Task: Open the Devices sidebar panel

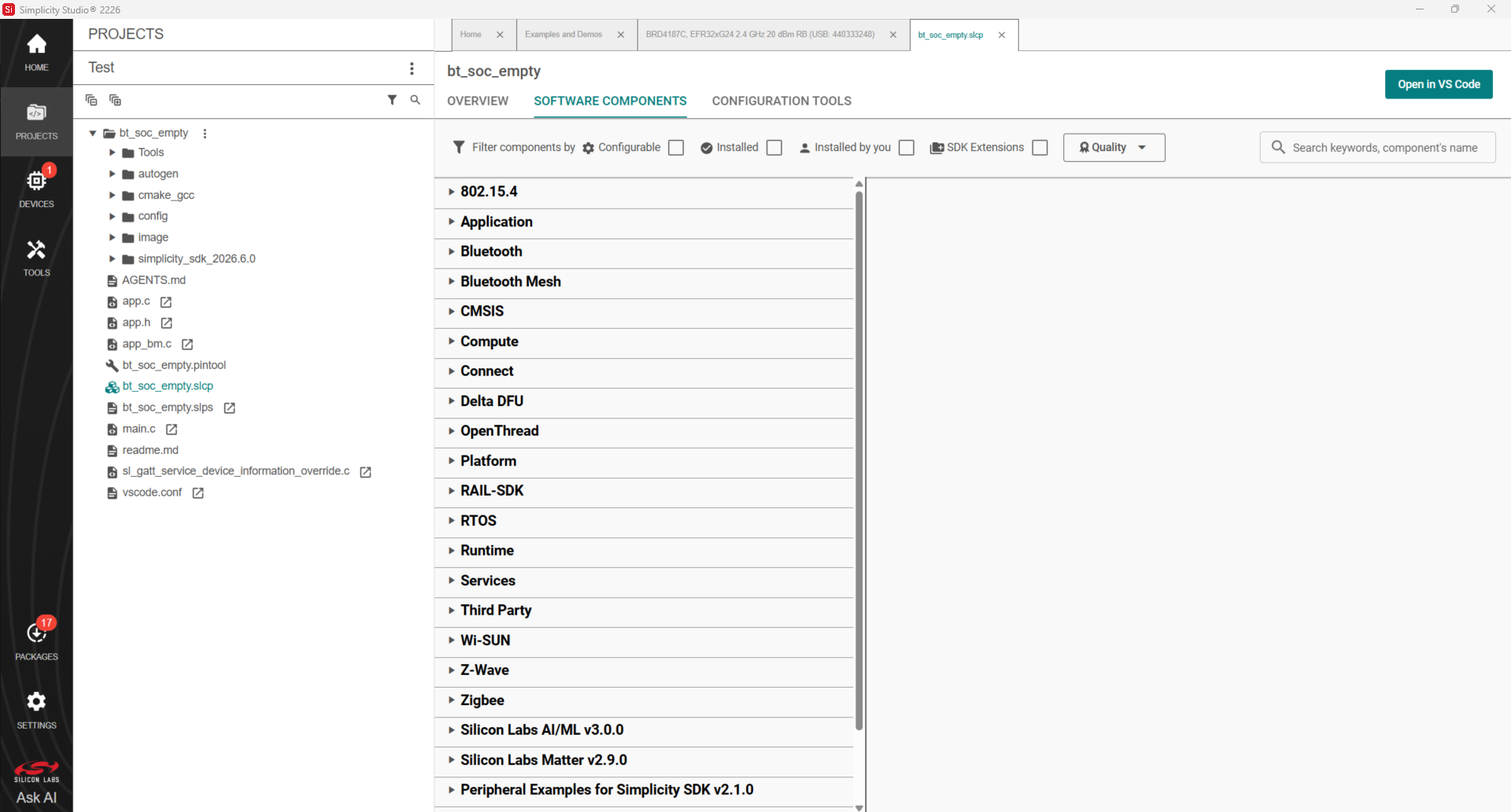Action: (x=36, y=189)
